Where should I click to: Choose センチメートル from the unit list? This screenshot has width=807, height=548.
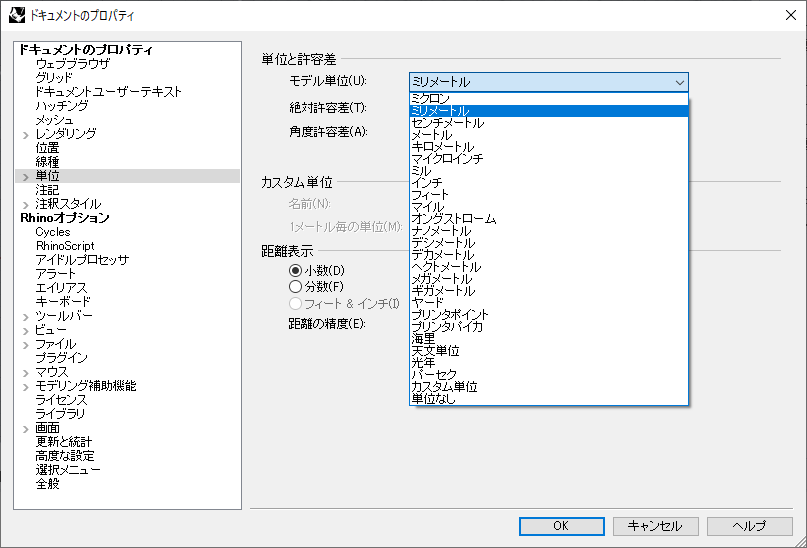tap(447, 123)
